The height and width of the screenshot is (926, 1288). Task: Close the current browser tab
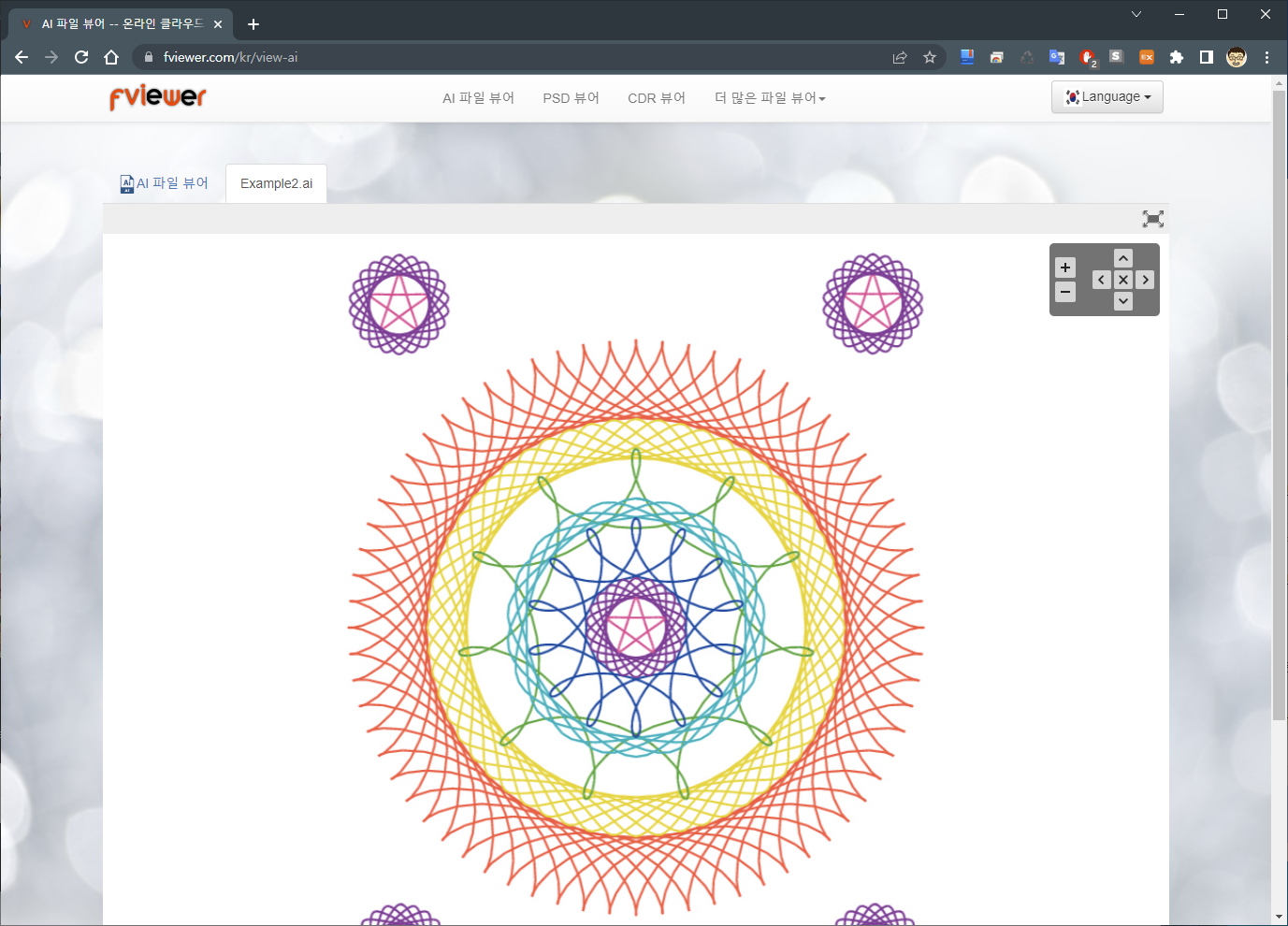click(x=218, y=24)
